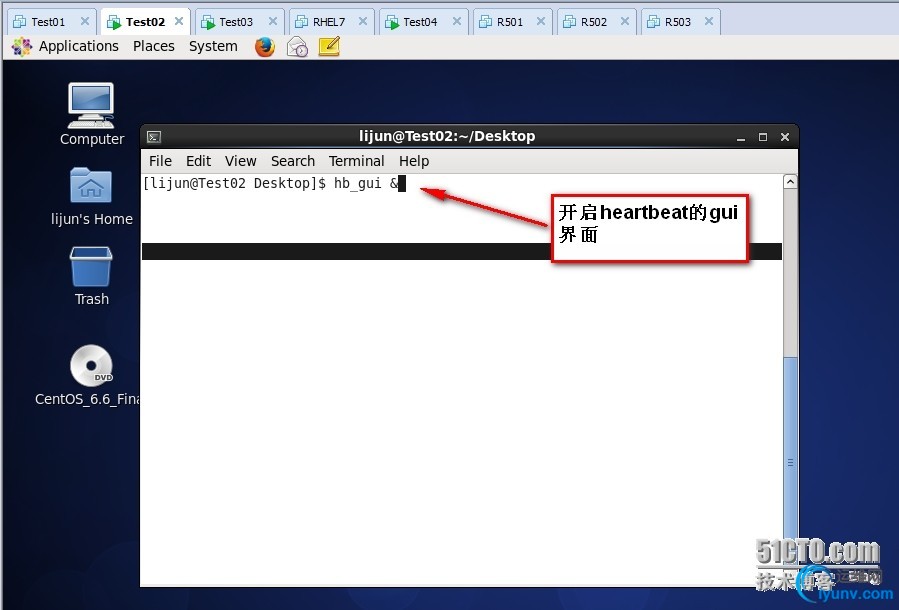
Task: Click the Applications menu logo icon
Action: (22, 46)
